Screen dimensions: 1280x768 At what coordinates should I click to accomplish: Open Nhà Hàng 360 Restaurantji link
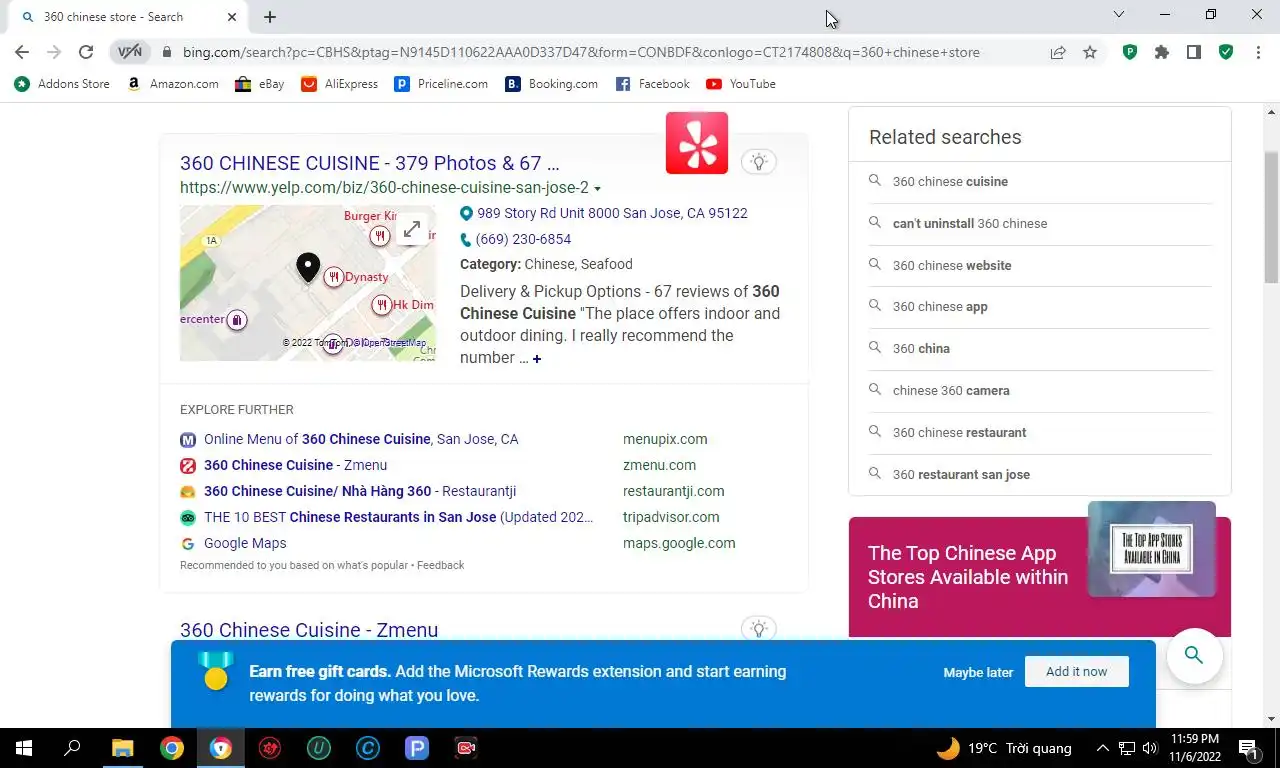[x=360, y=491]
